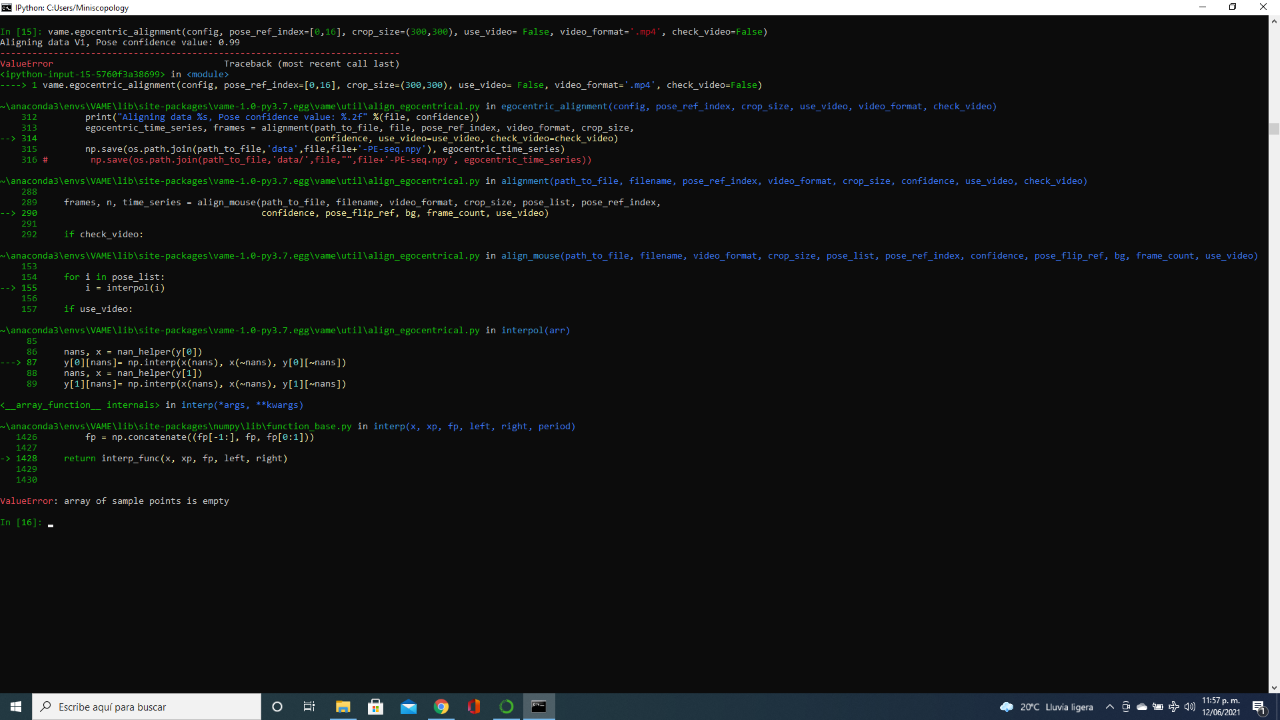Select the active command prompt taskbar icon
This screenshot has width=1280, height=720.
coord(538,706)
